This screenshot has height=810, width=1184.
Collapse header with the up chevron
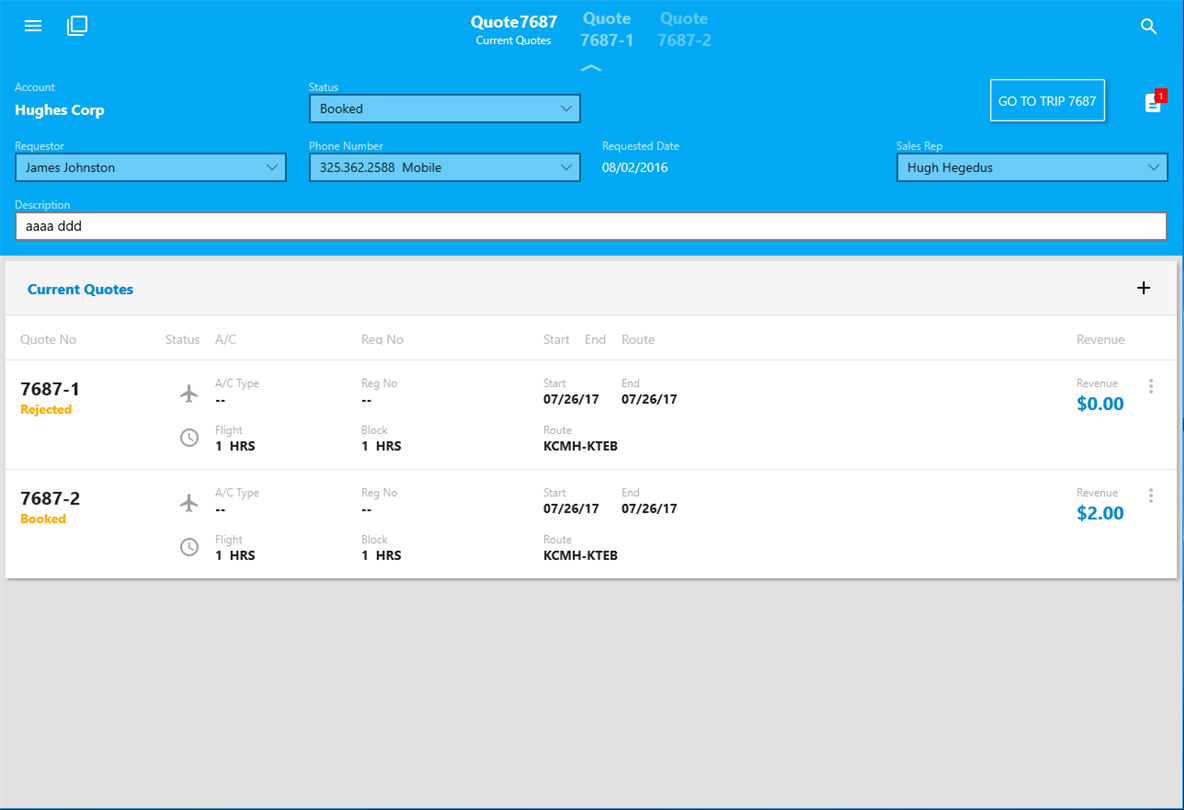click(591, 68)
